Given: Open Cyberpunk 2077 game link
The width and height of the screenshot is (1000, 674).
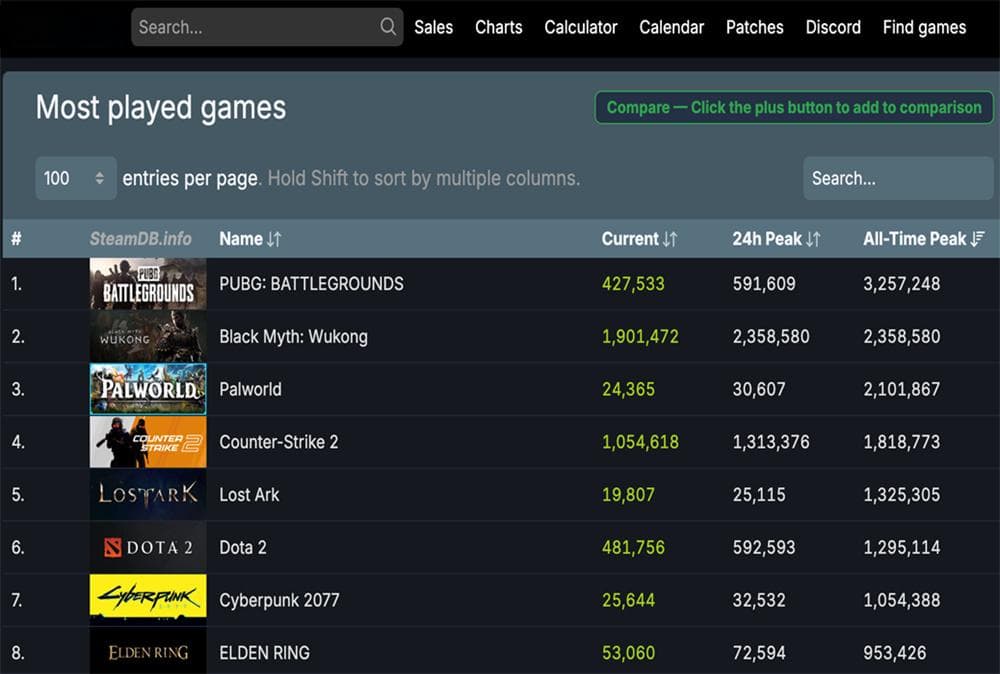Looking at the screenshot, I should pyautogui.click(x=279, y=600).
